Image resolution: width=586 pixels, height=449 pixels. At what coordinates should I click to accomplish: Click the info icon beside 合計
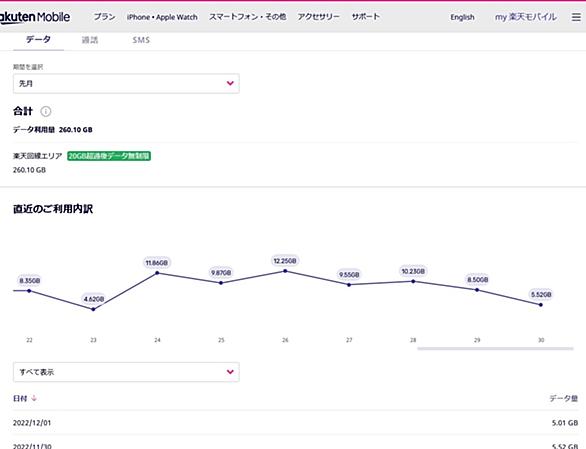[46, 111]
